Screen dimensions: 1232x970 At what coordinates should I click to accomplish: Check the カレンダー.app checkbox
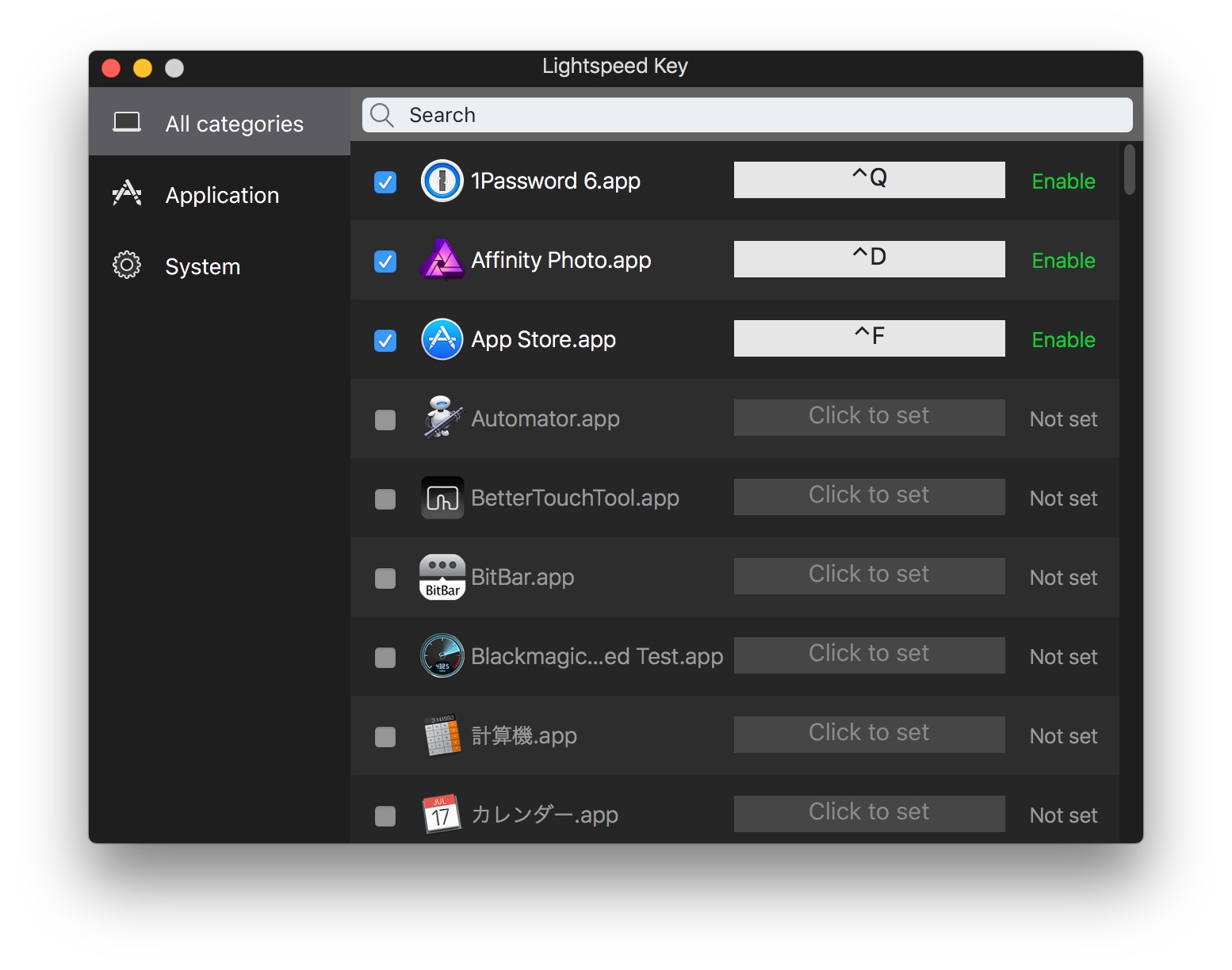click(x=385, y=816)
